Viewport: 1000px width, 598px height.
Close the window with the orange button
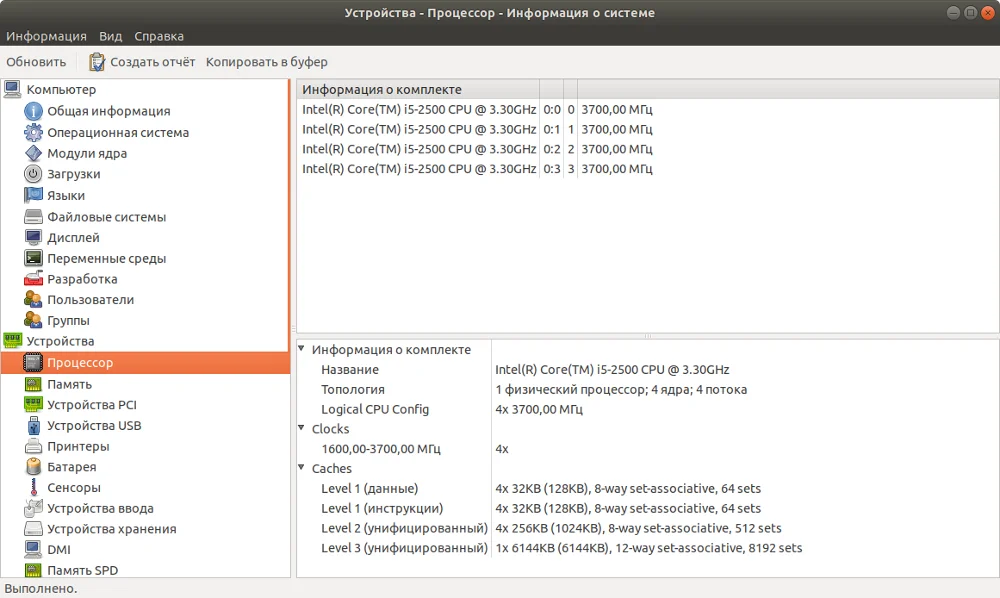[x=988, y=13]
